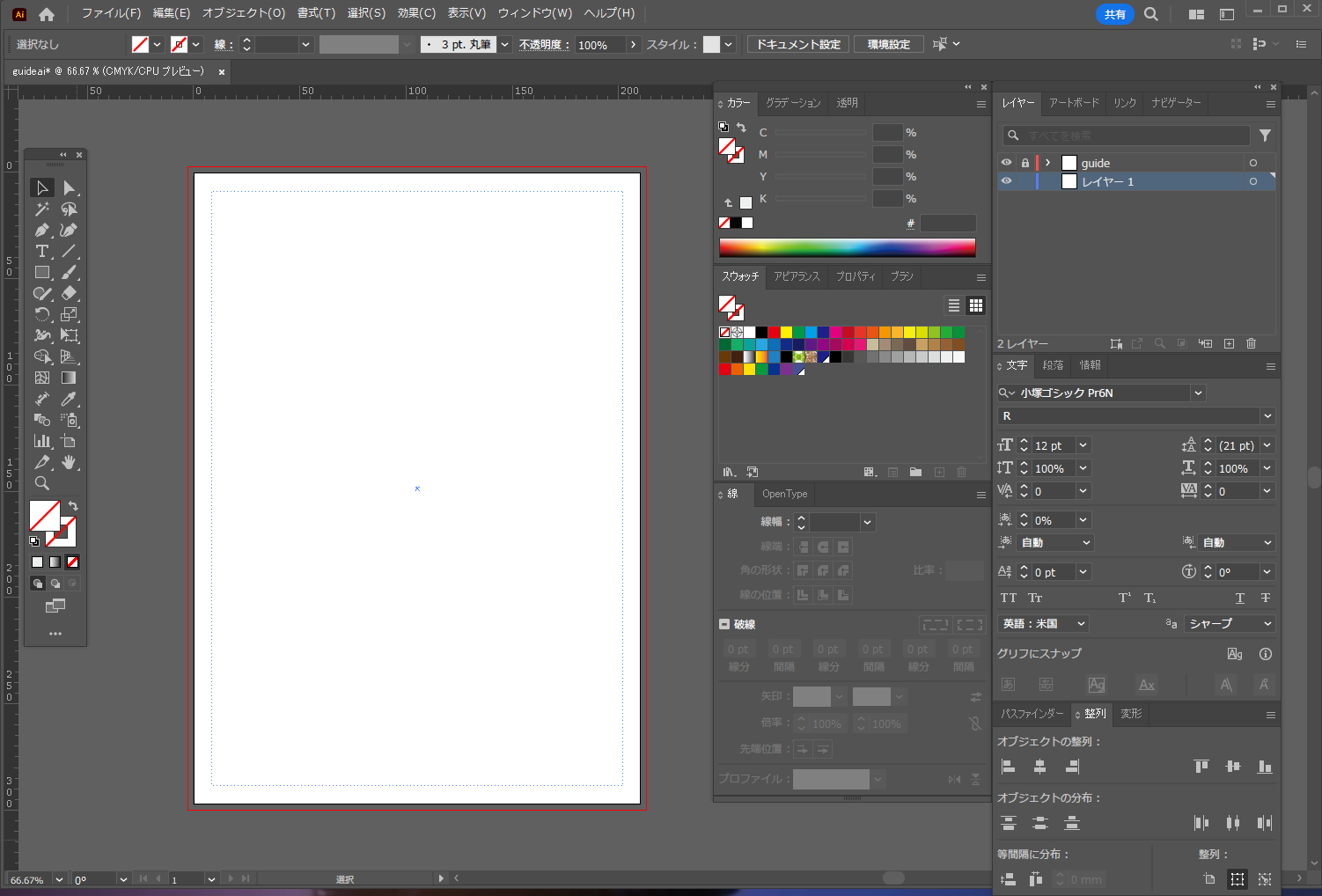Select the Rotate tool
This screenshot has height=896, width=1322.
41,314
